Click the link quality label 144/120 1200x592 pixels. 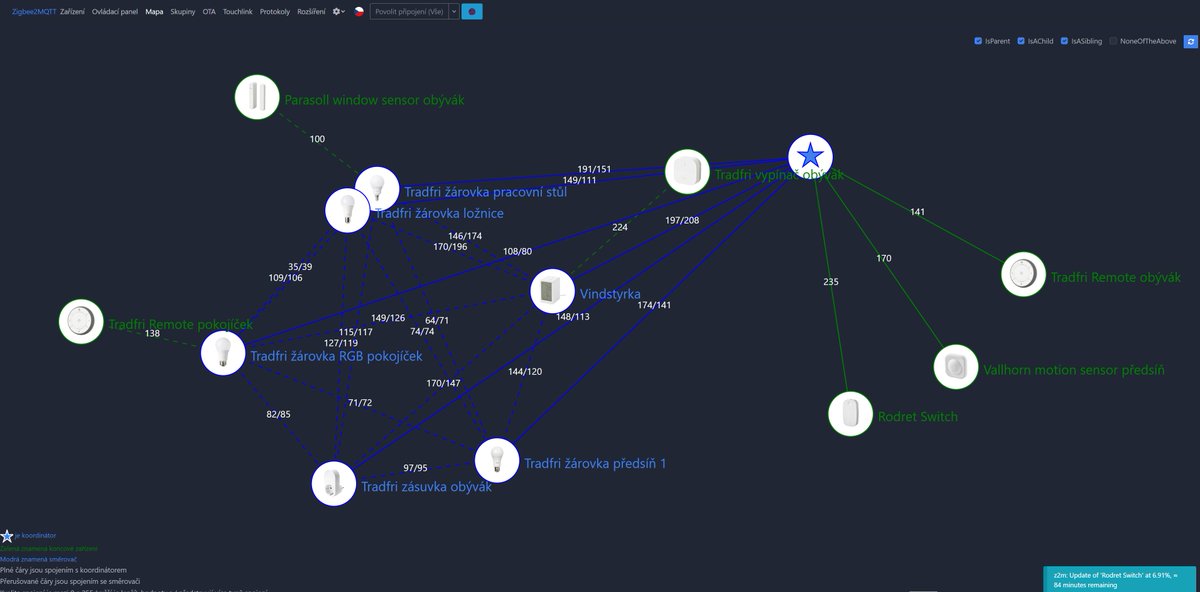pyautogui.click(x=525, y=372)
